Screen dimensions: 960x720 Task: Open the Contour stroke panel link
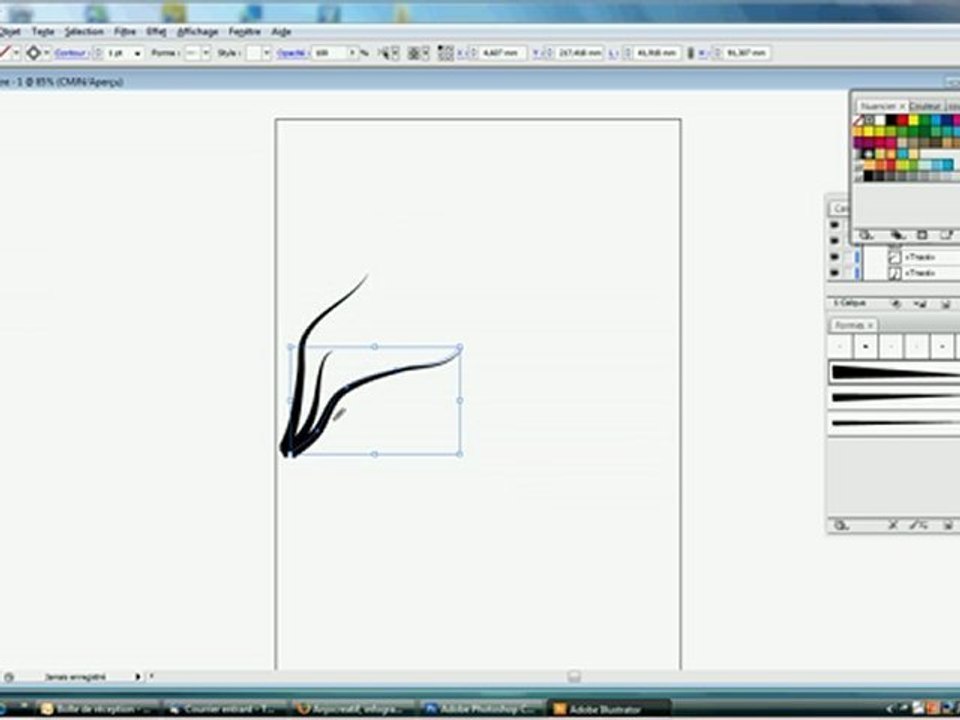(70, 53)
